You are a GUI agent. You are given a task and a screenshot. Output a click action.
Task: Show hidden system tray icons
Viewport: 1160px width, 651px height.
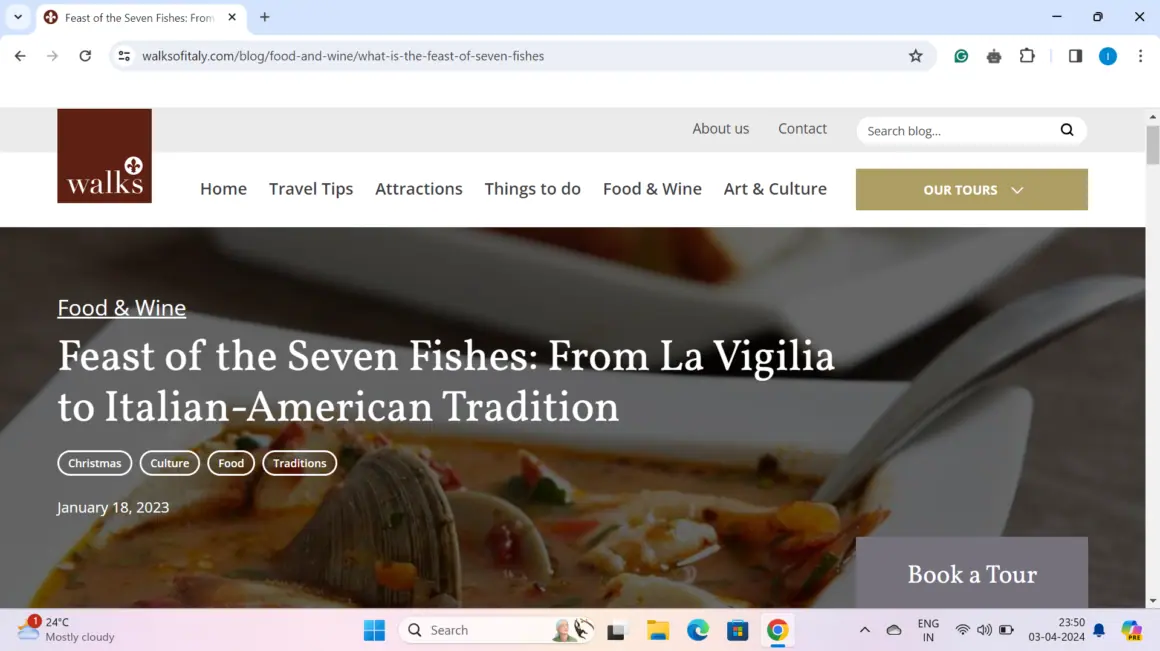(x=864, y=630)
